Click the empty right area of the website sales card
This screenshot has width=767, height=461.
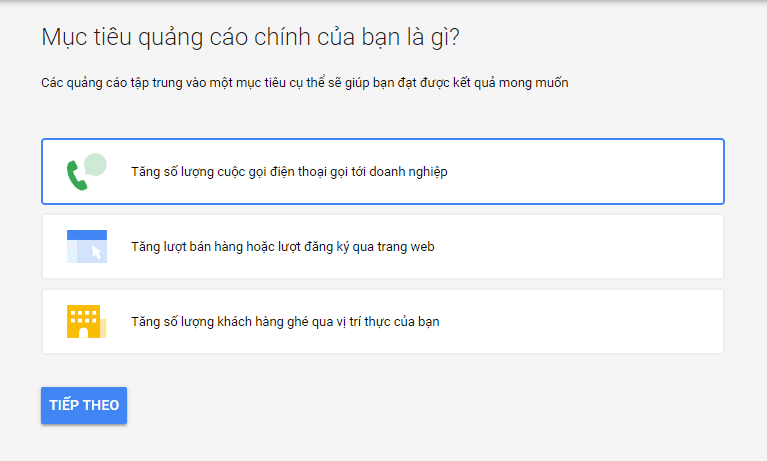click(x=600, y=246)
